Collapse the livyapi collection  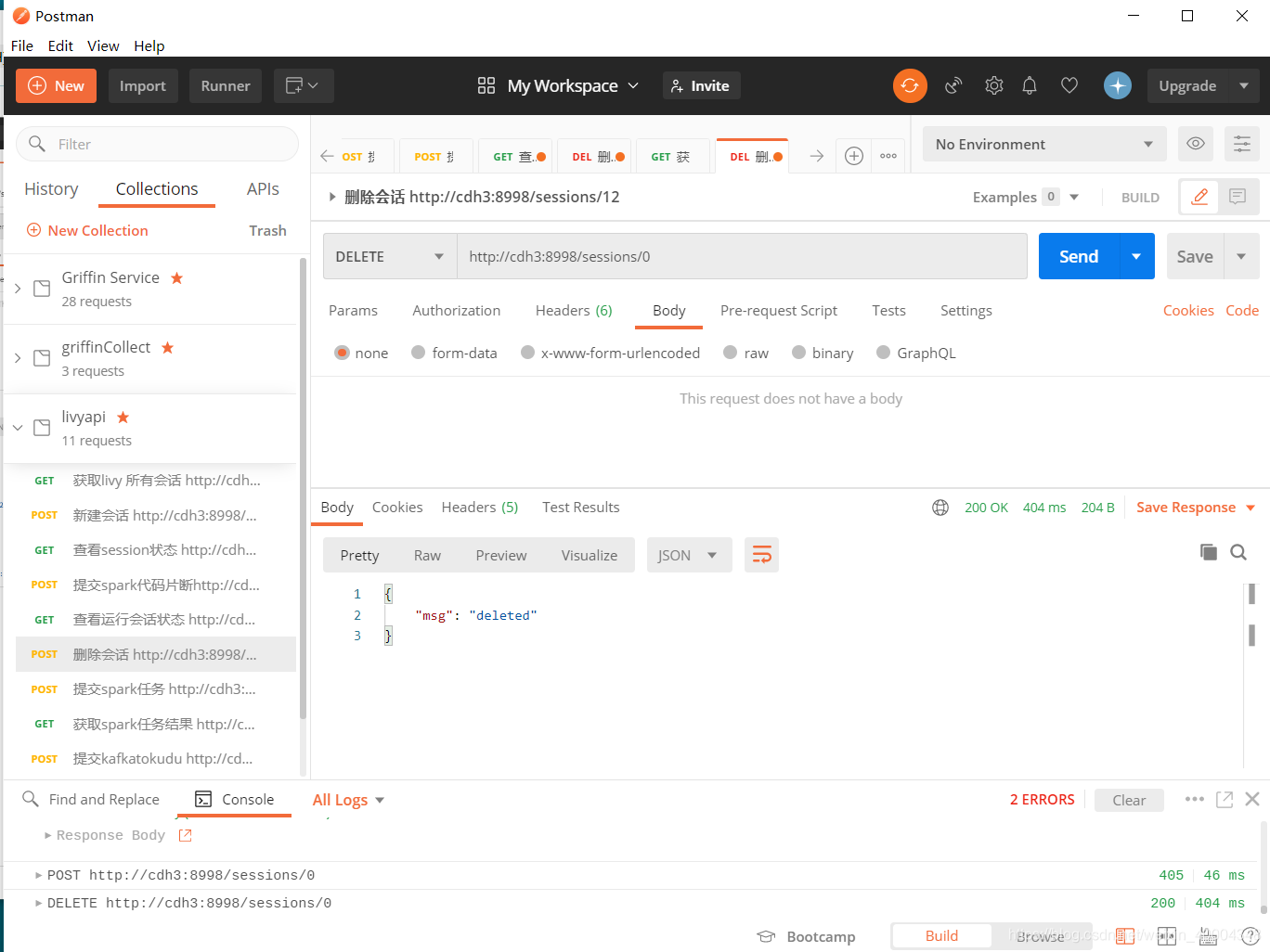click(x=18, y=428)
